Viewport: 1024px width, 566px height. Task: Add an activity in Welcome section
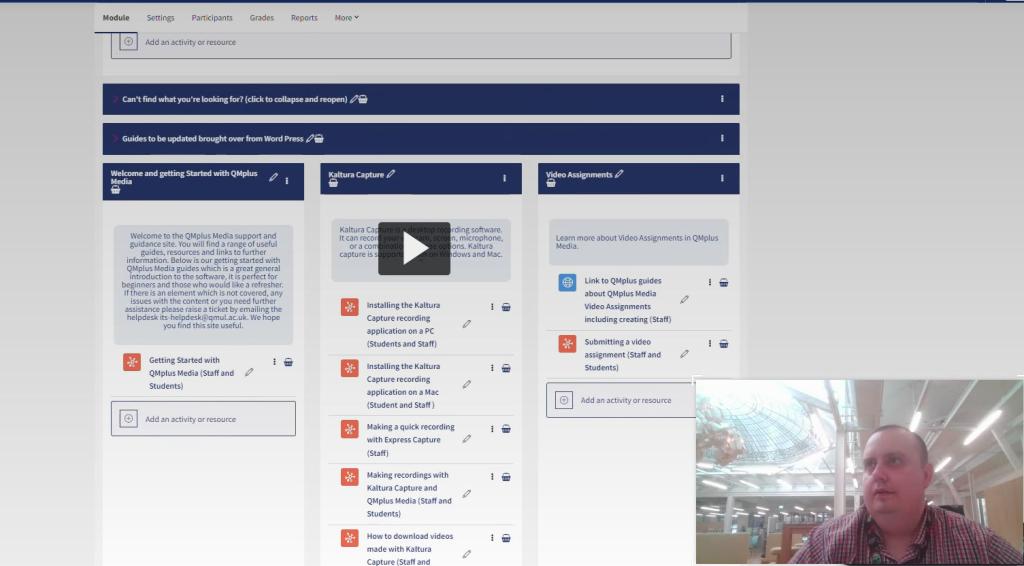[x=203, y=419]
